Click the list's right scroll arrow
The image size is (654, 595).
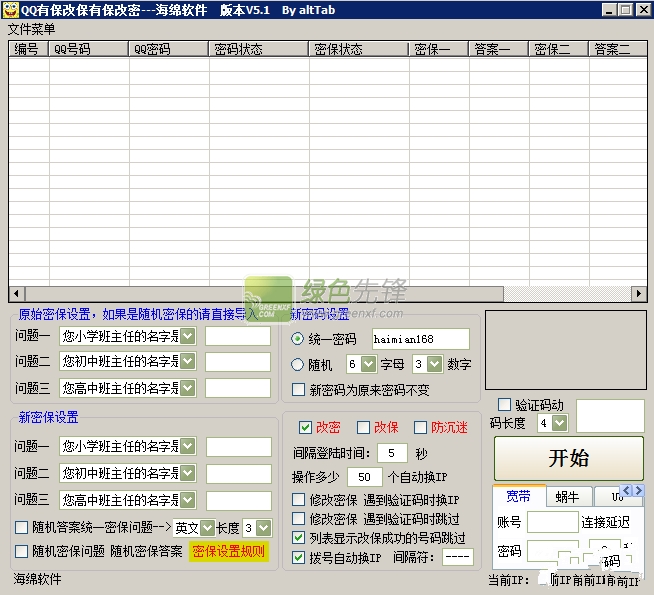[639, 294]
